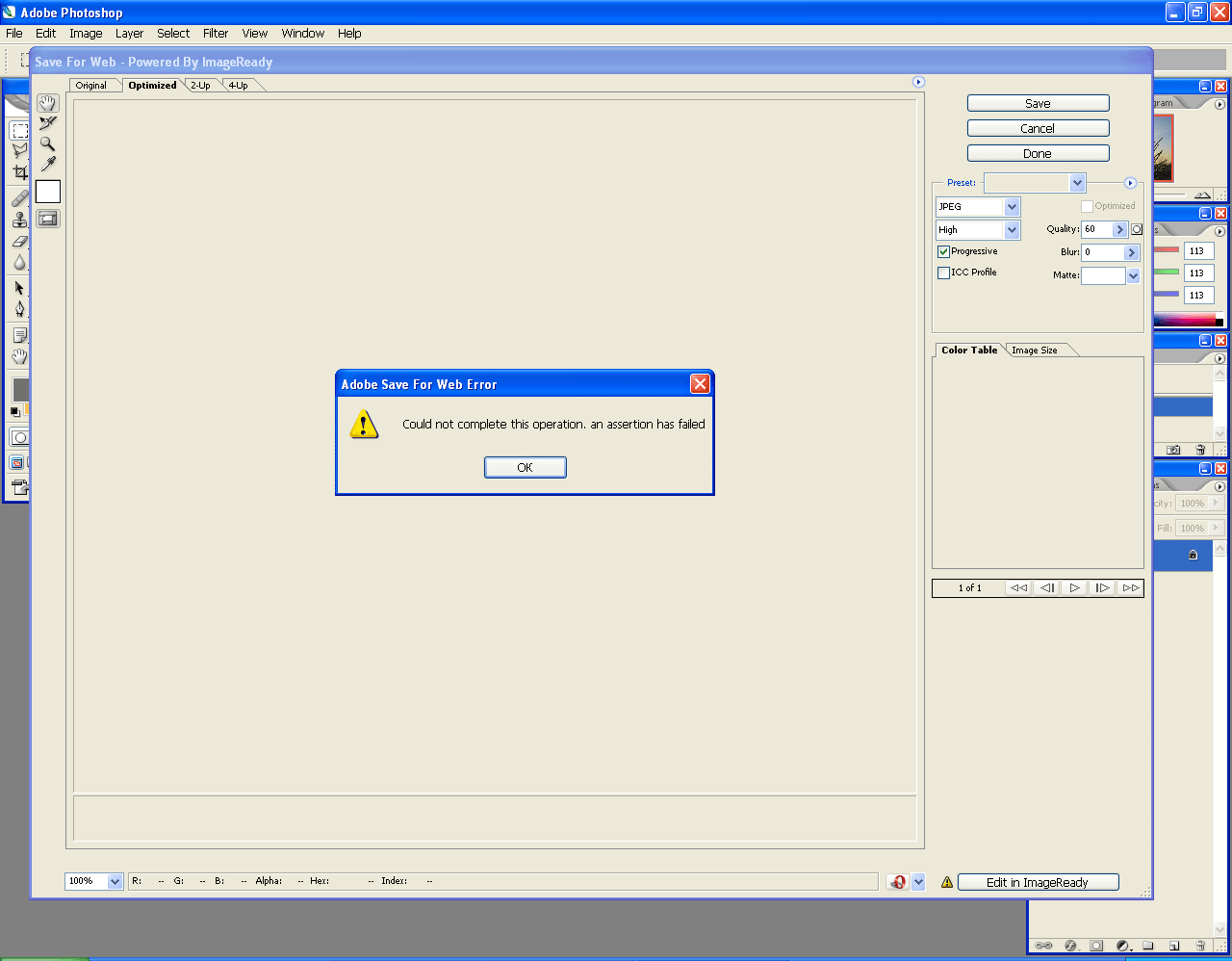Select the Polygonal Lasso tool in Photoshop toolbox
This screenshot has width=1232, height=961.
pos(19,151)
